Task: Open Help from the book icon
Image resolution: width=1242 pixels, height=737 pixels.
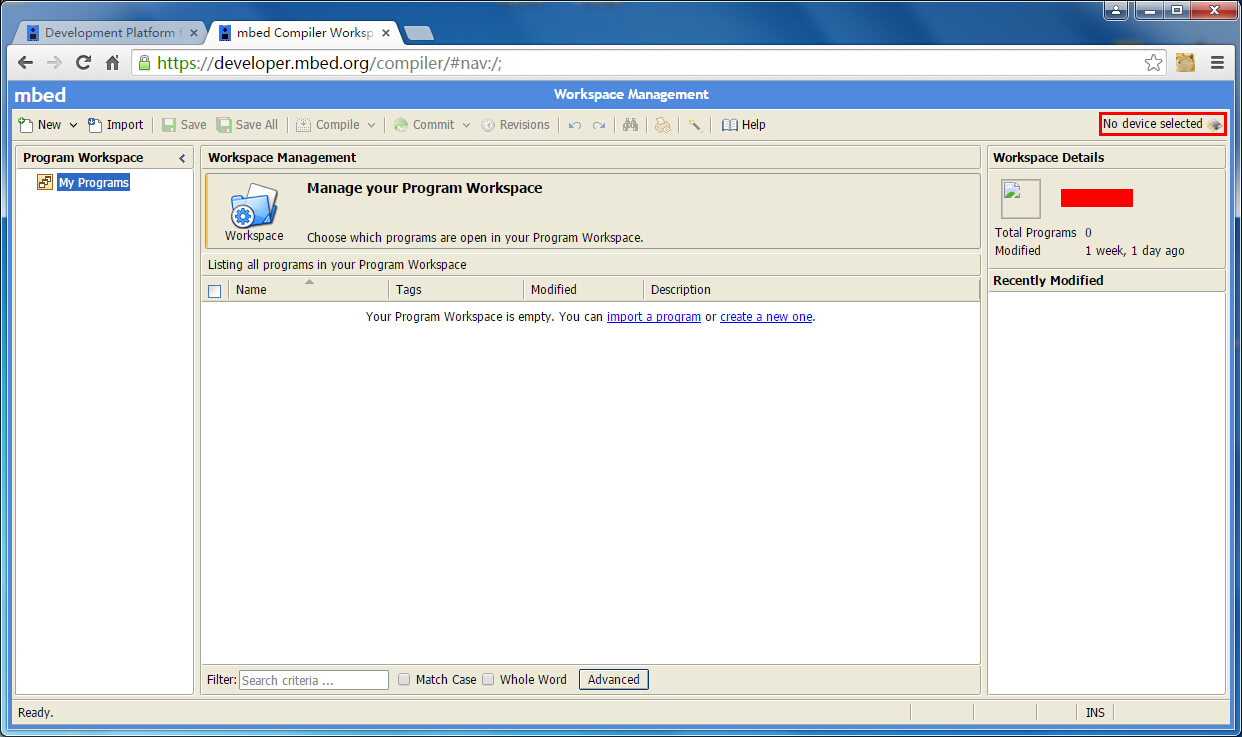Action: coord(743,125)
